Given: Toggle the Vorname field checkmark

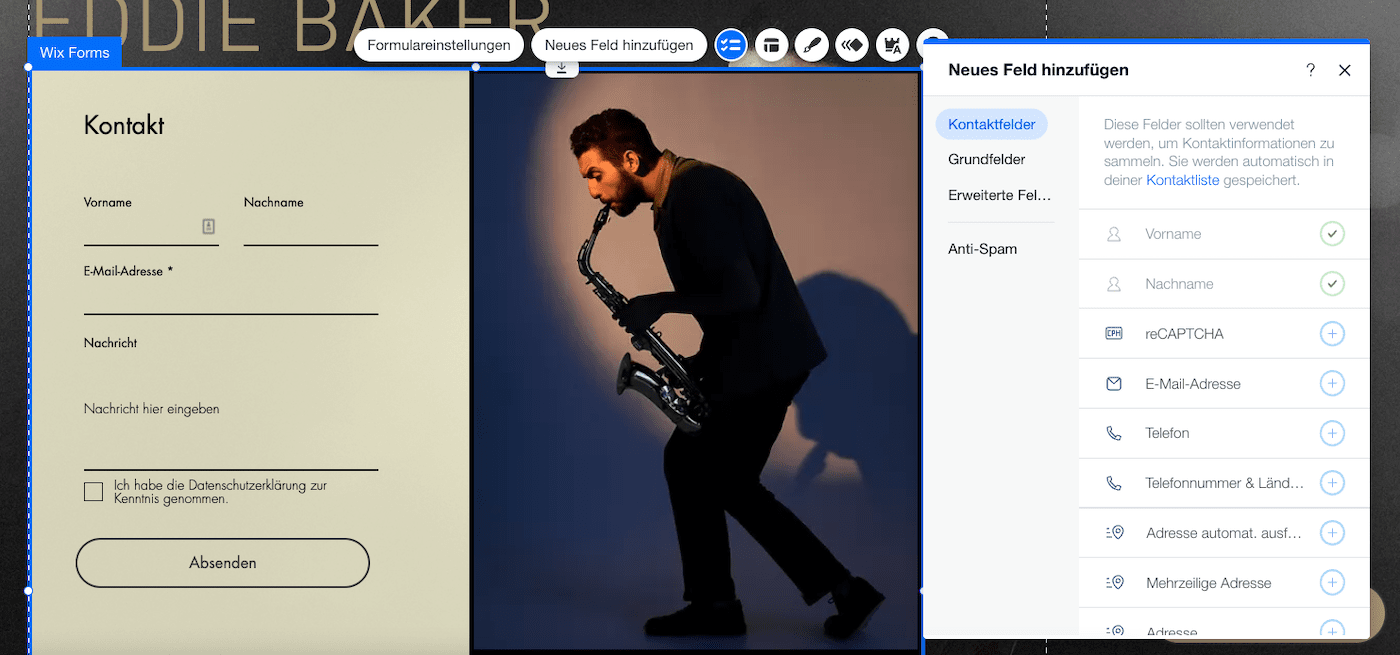Looking at the screenshot, I should (1332, 234).
